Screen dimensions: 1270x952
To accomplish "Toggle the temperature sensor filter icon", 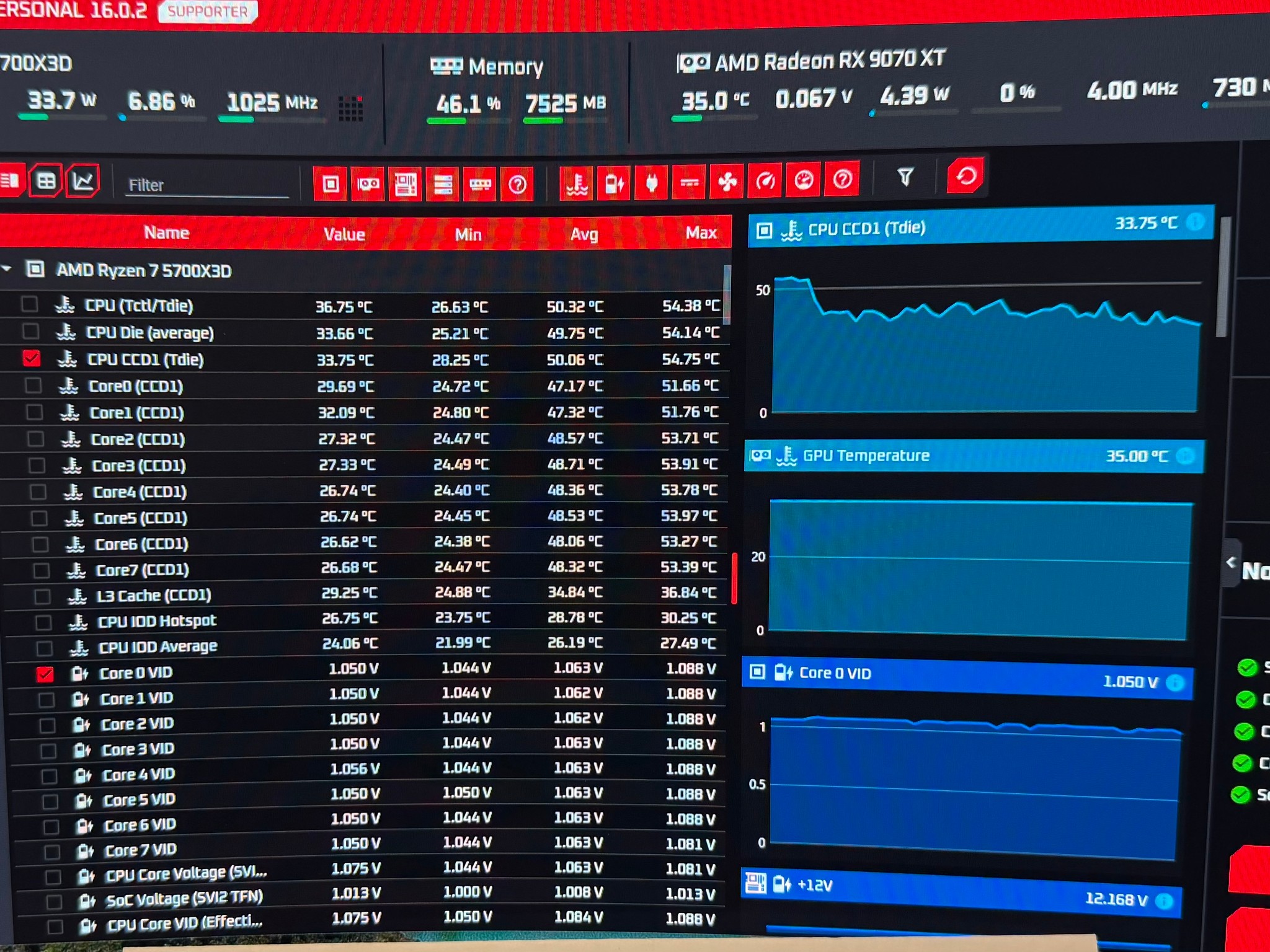I will (x=576, y=183).
